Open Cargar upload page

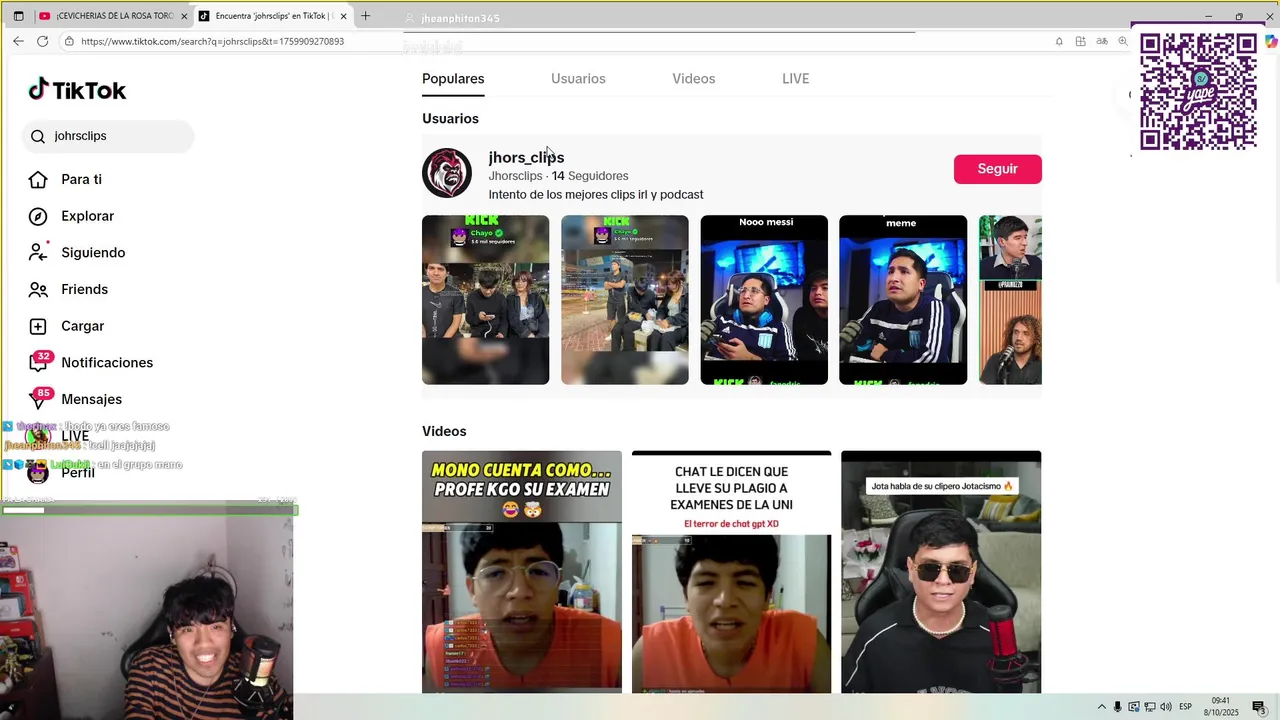click(82, 326)
